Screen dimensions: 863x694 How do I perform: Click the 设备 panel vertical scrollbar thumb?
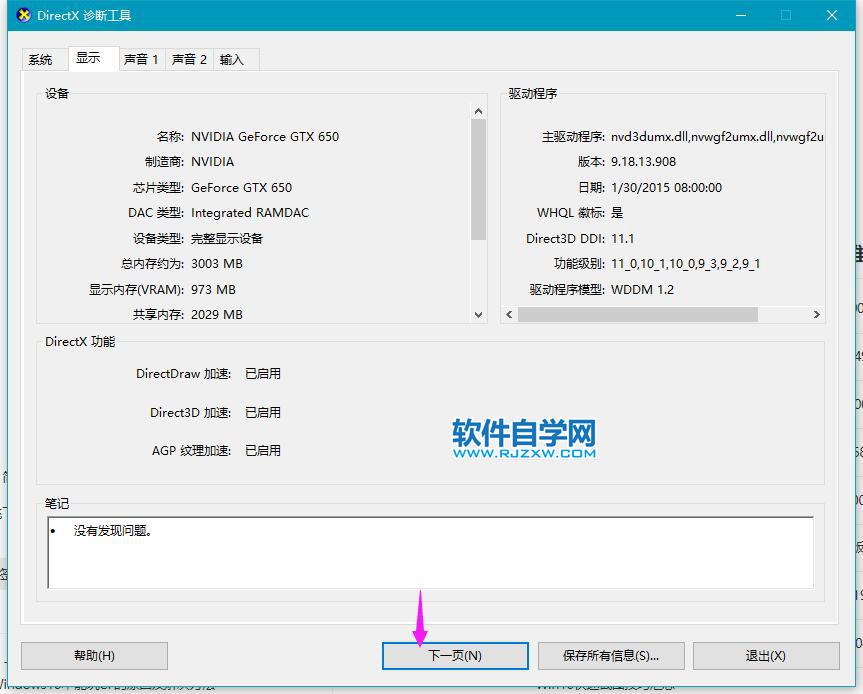[x=478, y=180]
